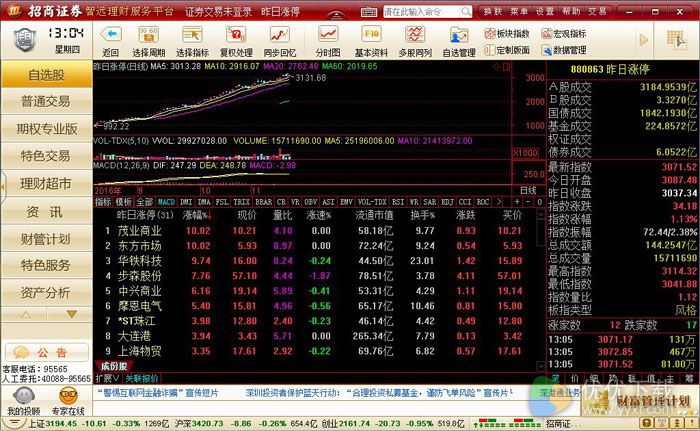Click 复权处理 toolbar icon
Viewport: 700px width, 431px height.
(x=236, y=41)
